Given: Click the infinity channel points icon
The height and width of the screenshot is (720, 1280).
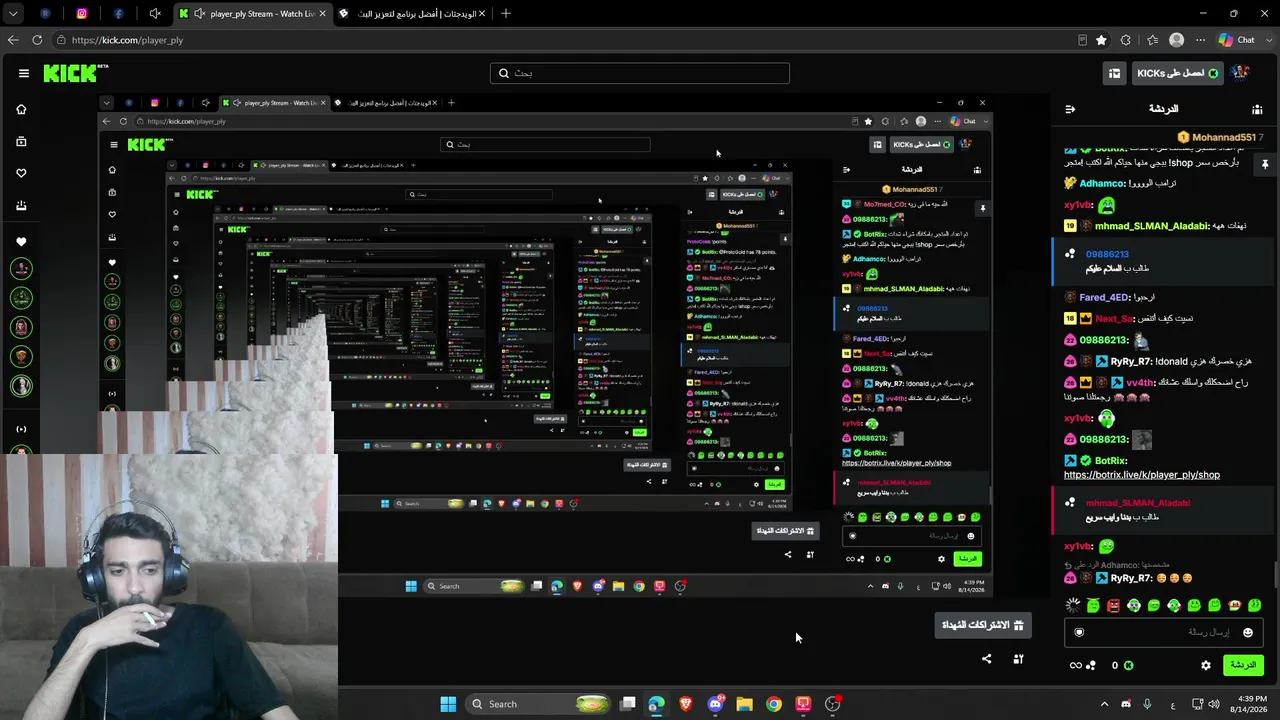Looking at the screenshot, I should pos(1076,665).
